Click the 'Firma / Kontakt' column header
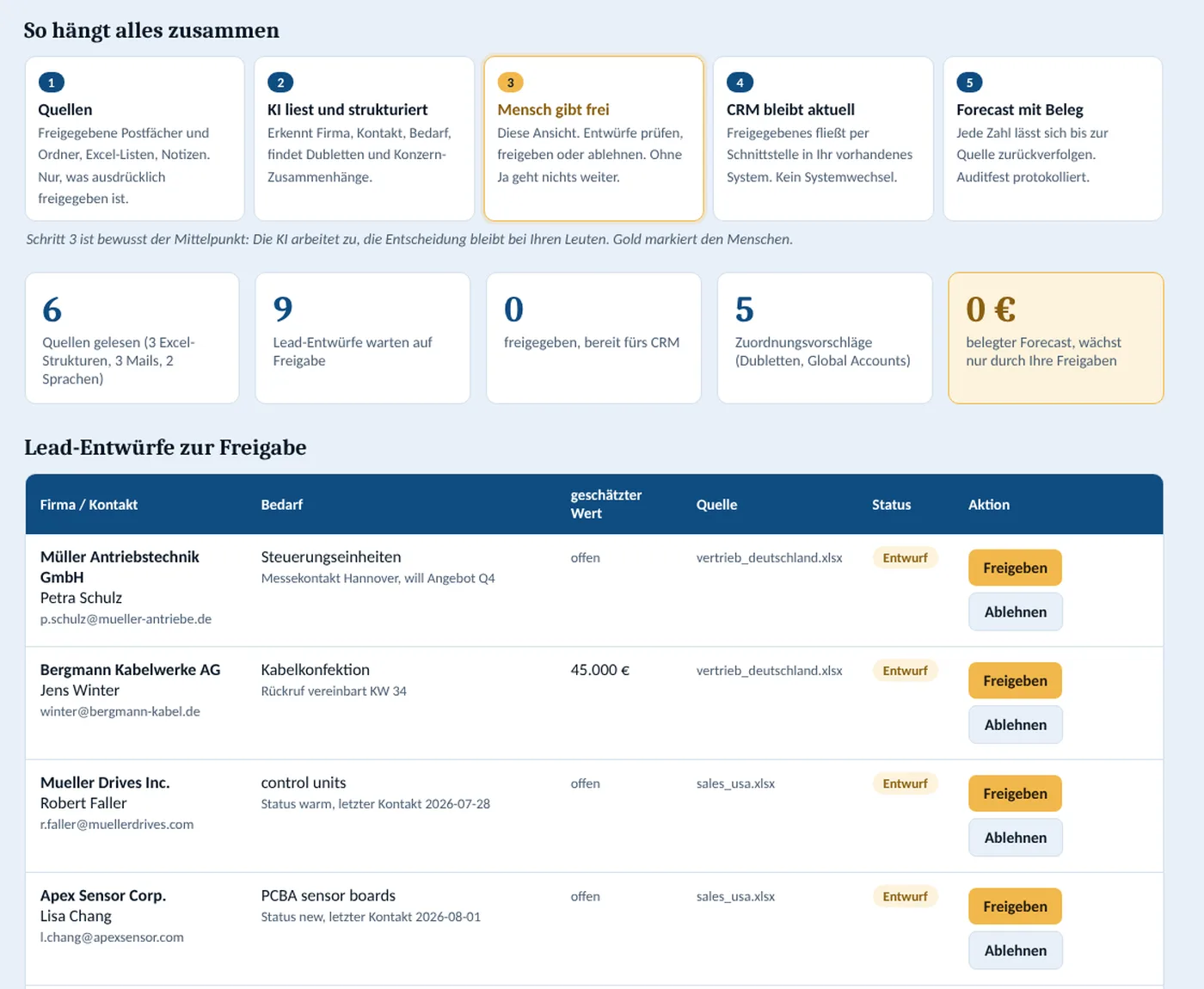Screen dimensions: 1204x989 coord(89,505)
